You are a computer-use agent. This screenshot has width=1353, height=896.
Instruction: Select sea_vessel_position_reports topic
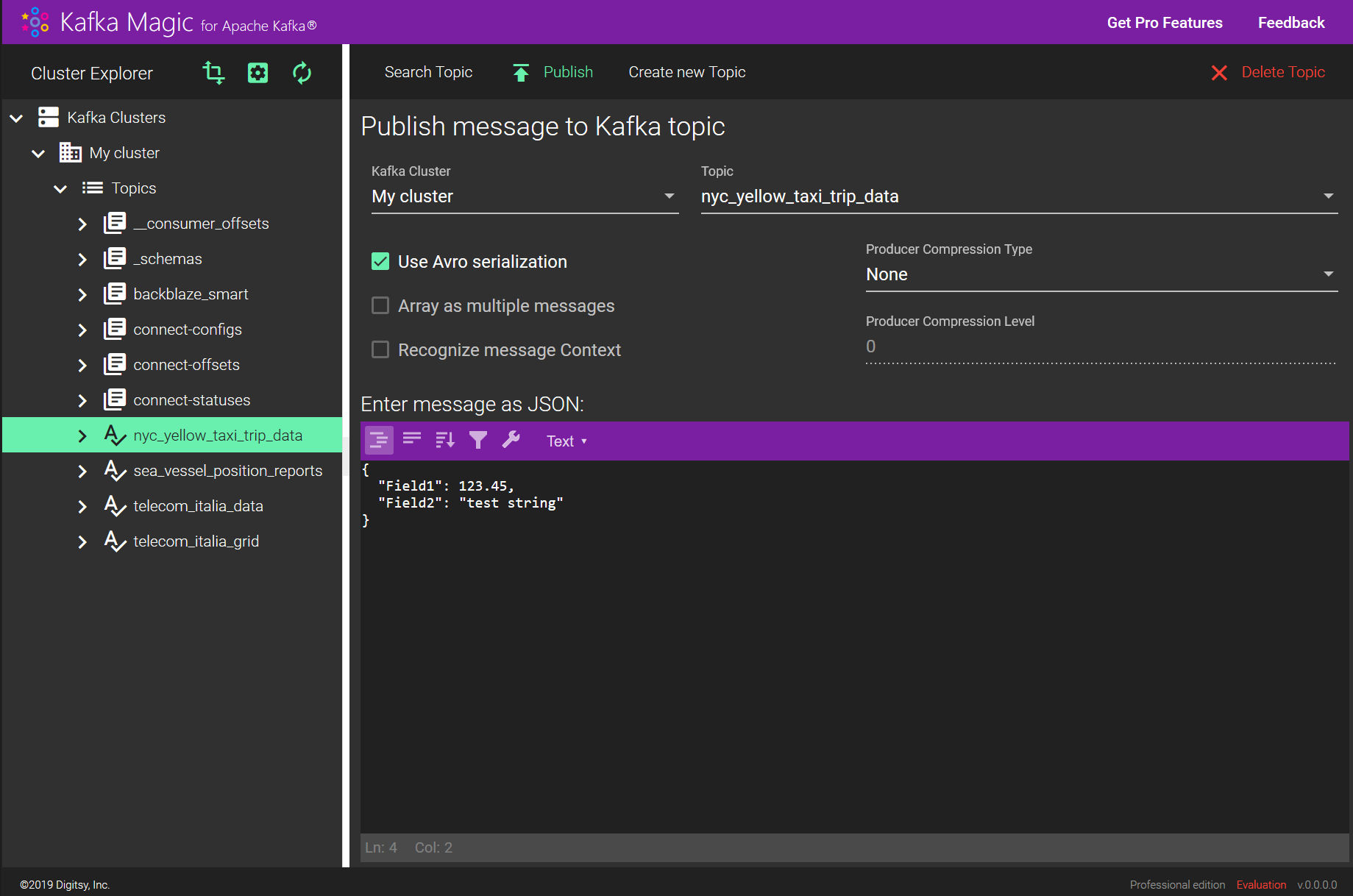(x=227, y=471)
